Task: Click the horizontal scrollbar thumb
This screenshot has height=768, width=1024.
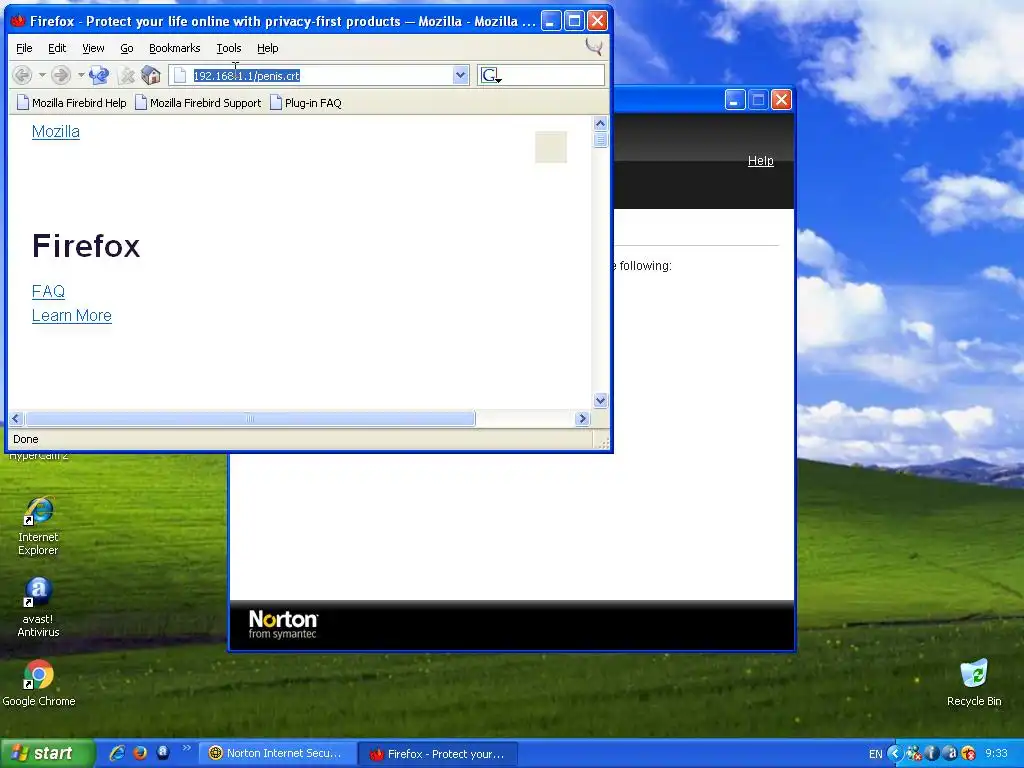Action: tap(250, 419)
